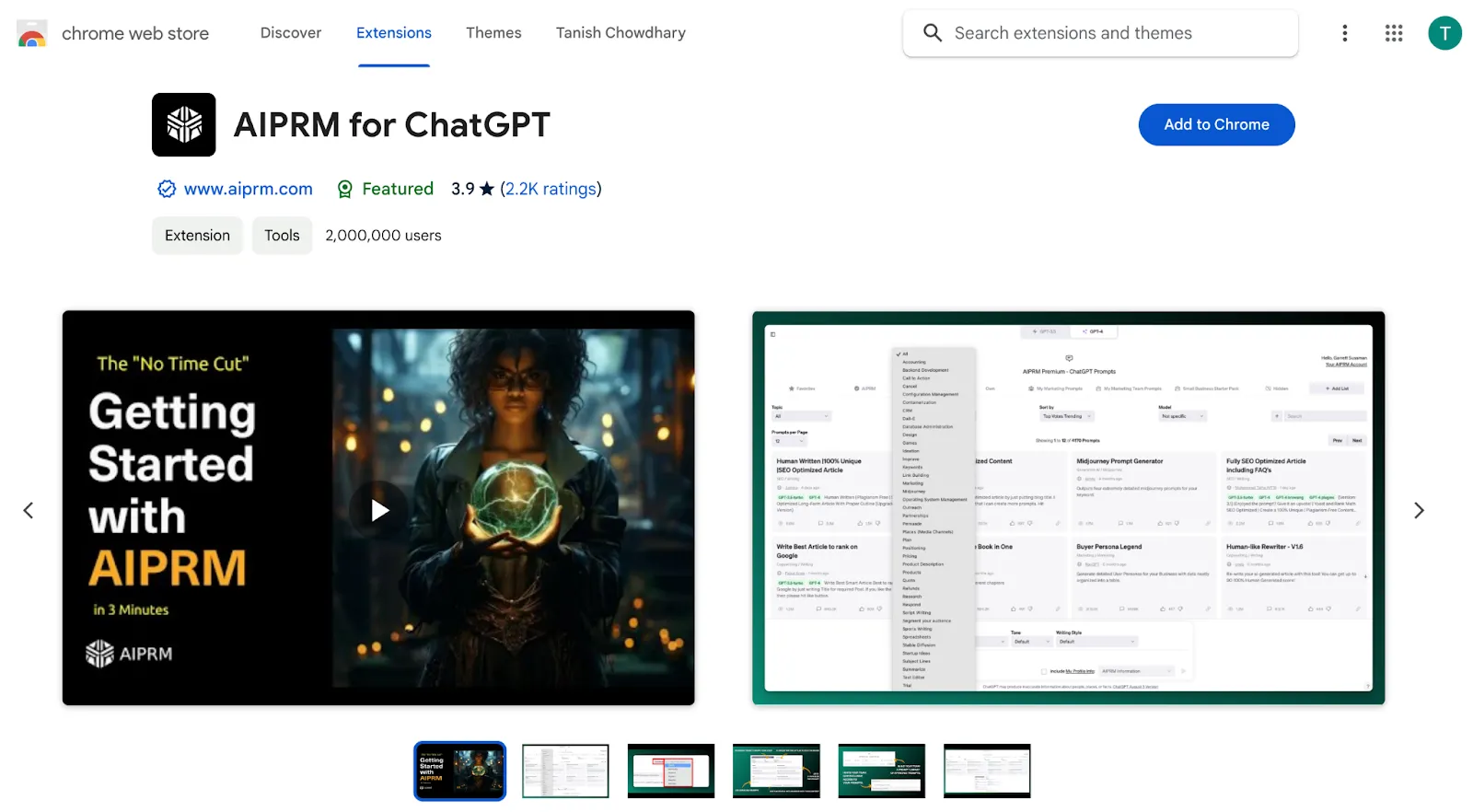This screenshot has height=812, width=1473.
Task: Show next screenshot with right arrow
Action: click(1419, 510)
